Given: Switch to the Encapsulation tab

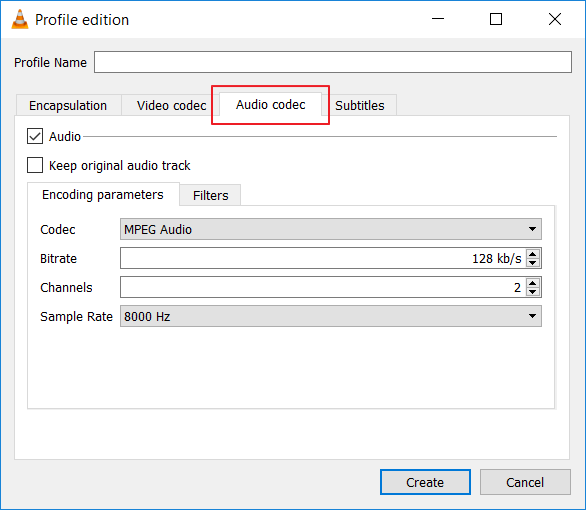Looking at the screenshot, I should (x=68, y=105).
